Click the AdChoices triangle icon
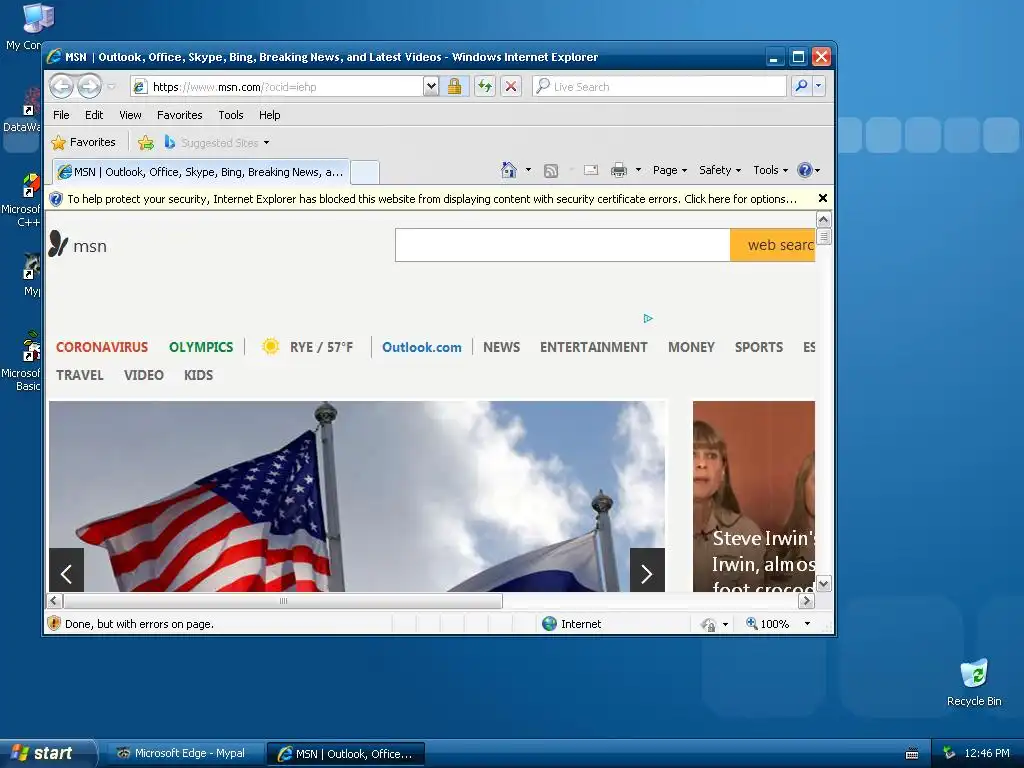The image size is (1024, 768). pyautogui.click(x=648, y=319)
